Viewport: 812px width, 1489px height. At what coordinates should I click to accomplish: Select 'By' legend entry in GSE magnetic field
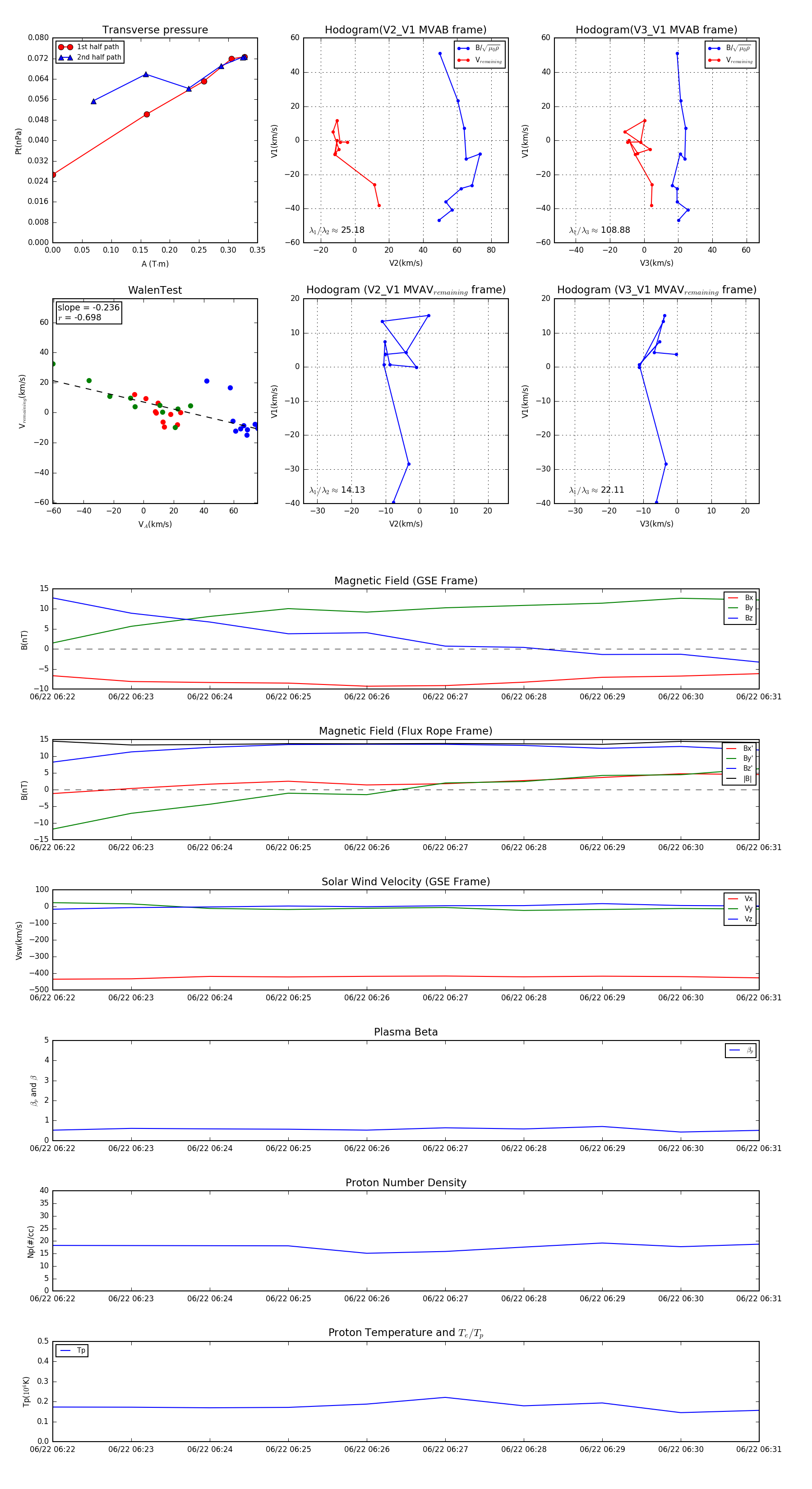[x=740, y=608]
